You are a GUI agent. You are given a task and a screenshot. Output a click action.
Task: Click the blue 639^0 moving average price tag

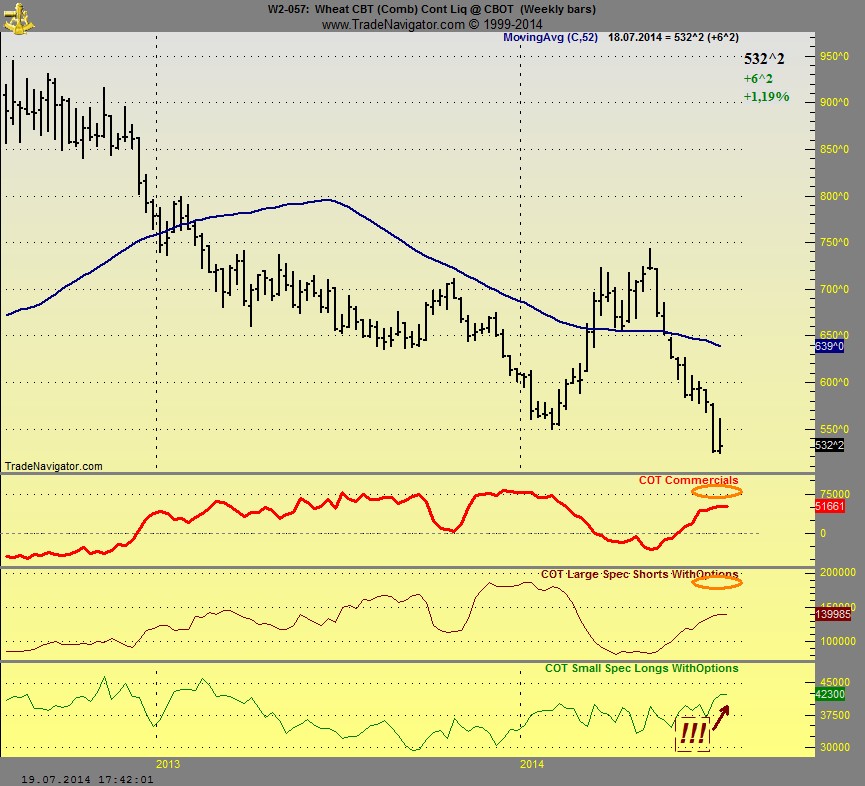click(831, 346)
